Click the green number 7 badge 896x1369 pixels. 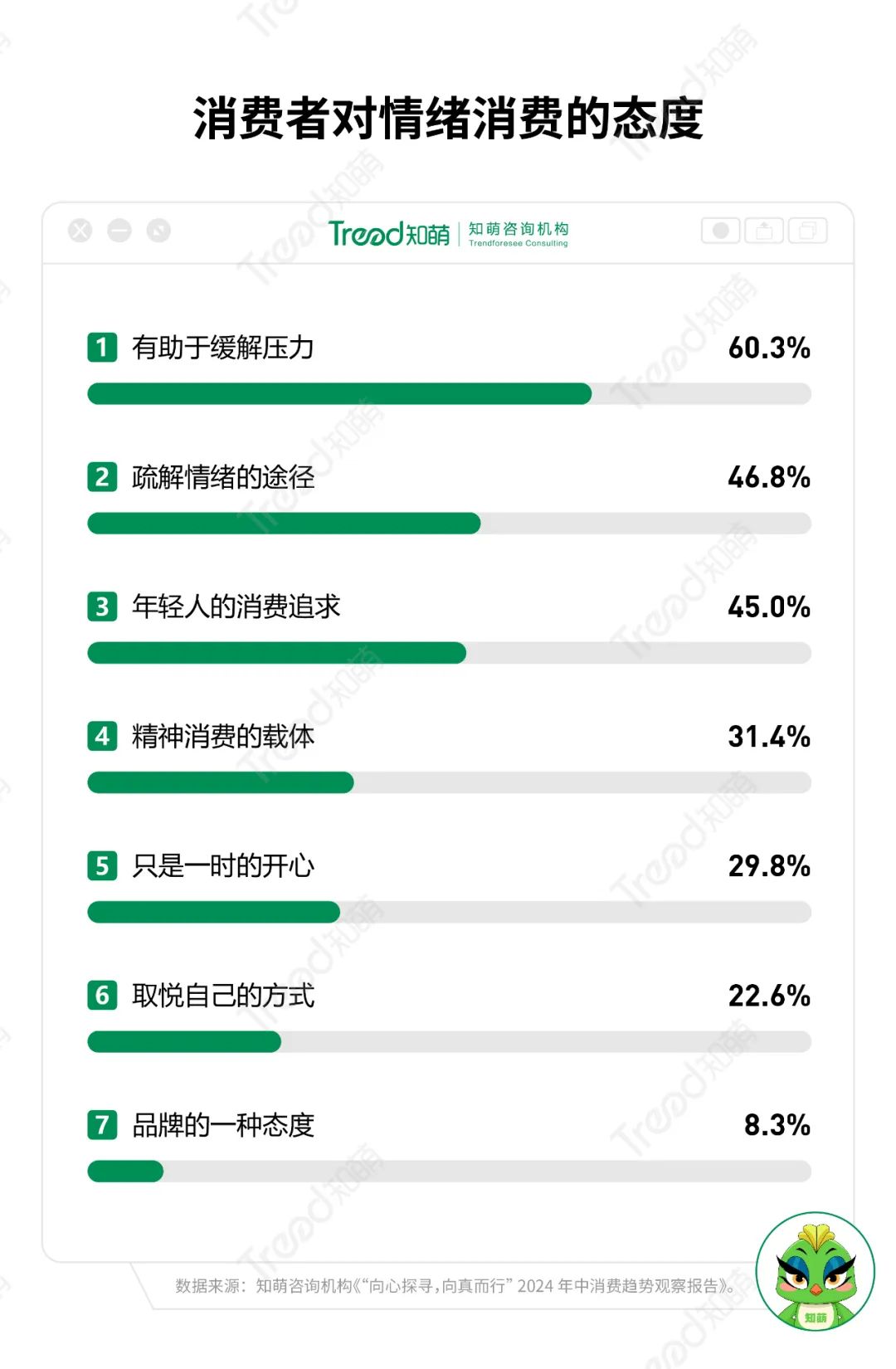pos(102,1125)
